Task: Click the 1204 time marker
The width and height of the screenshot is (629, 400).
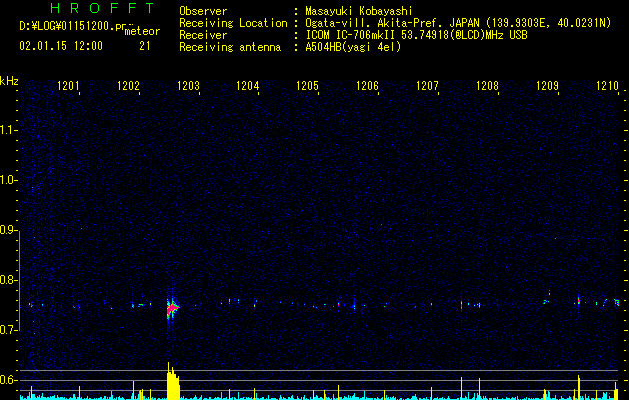Action: (x=248, y=85)
